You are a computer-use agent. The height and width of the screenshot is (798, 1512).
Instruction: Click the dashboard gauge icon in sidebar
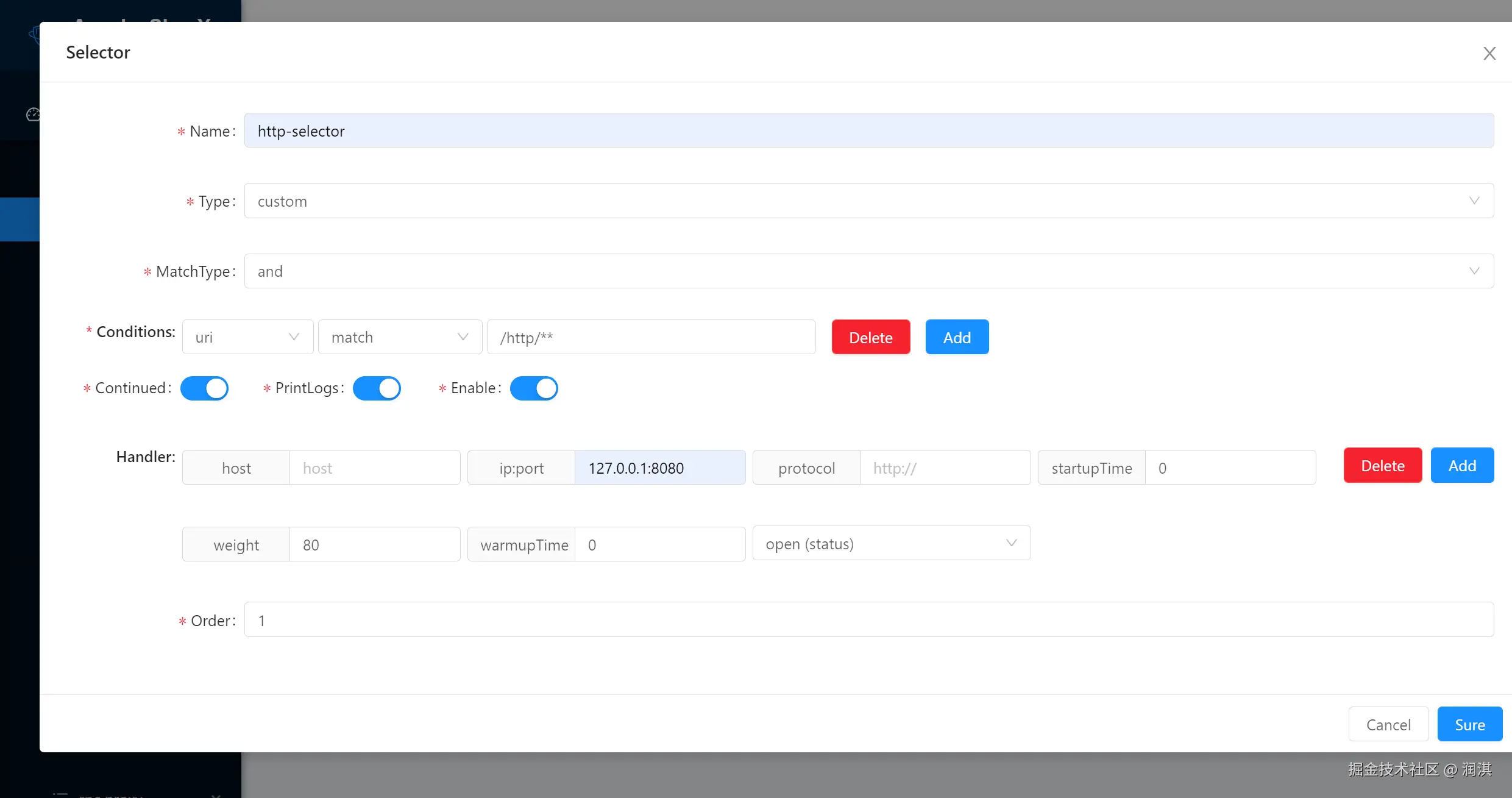tap(33, 115)
